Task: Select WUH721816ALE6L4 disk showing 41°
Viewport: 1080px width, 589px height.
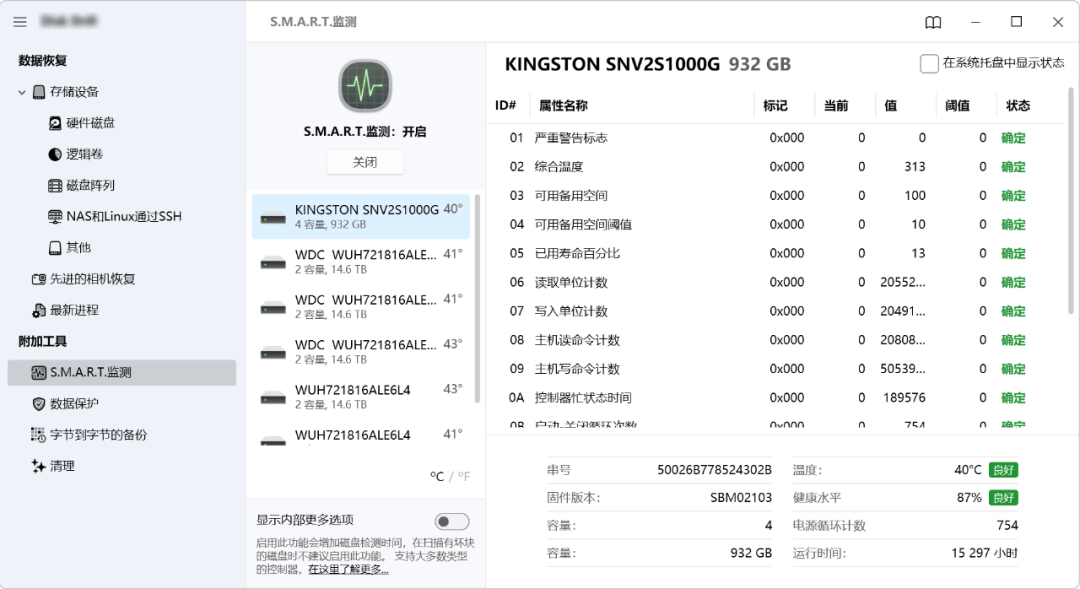Action: [x=361, y=435]
